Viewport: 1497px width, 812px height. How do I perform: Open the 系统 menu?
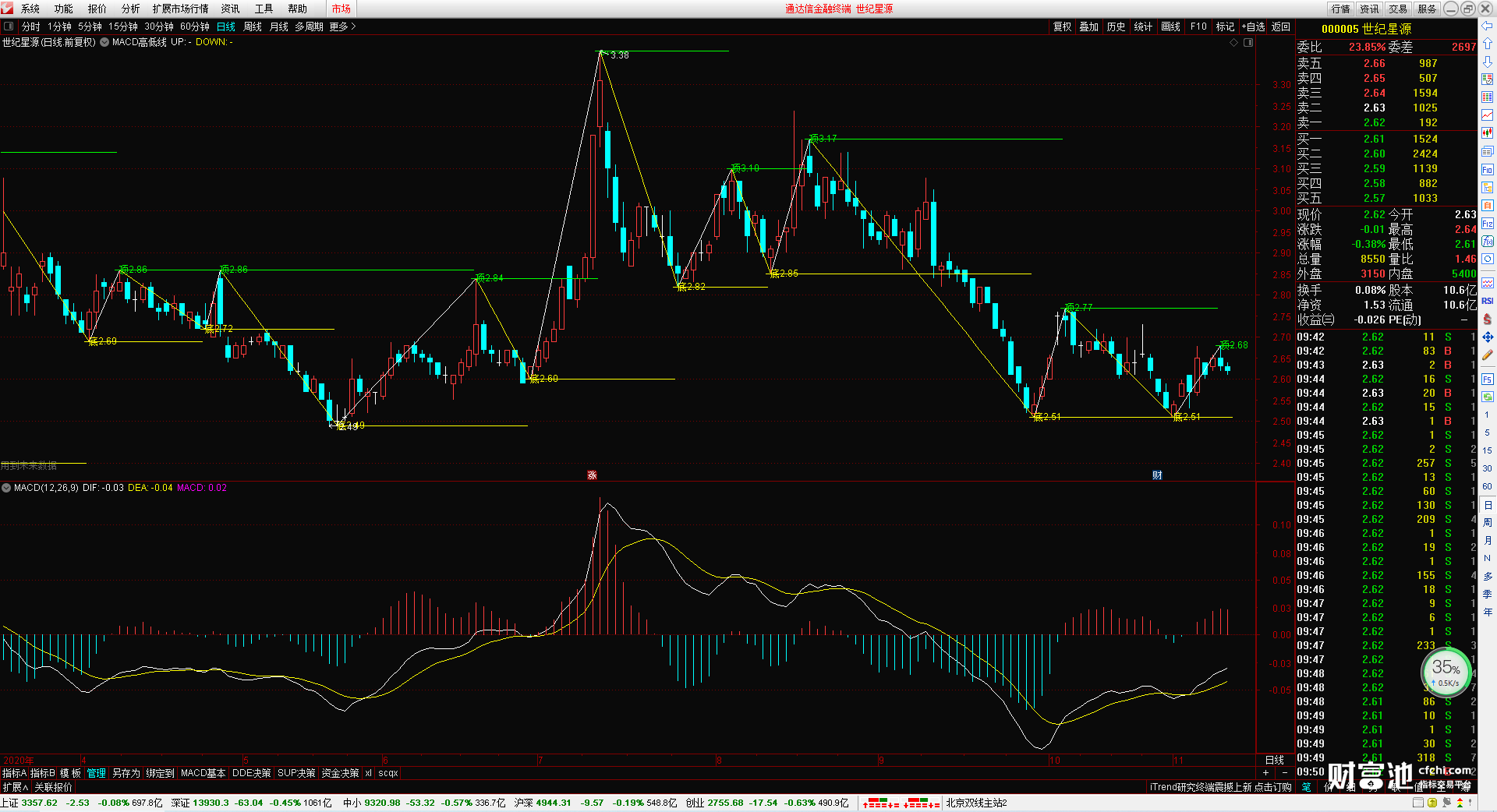30,9
